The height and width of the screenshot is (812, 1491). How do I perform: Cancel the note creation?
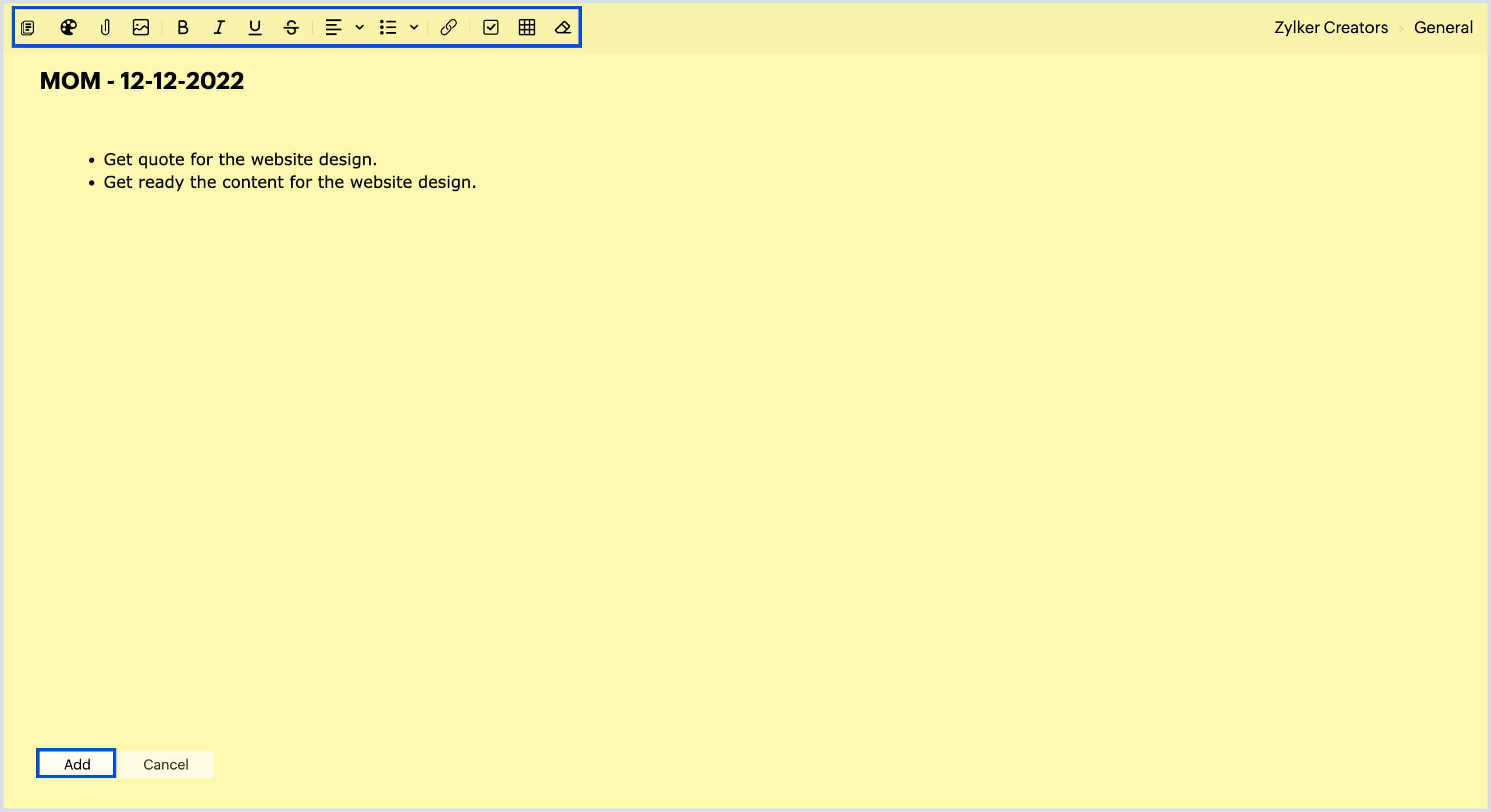166,764
